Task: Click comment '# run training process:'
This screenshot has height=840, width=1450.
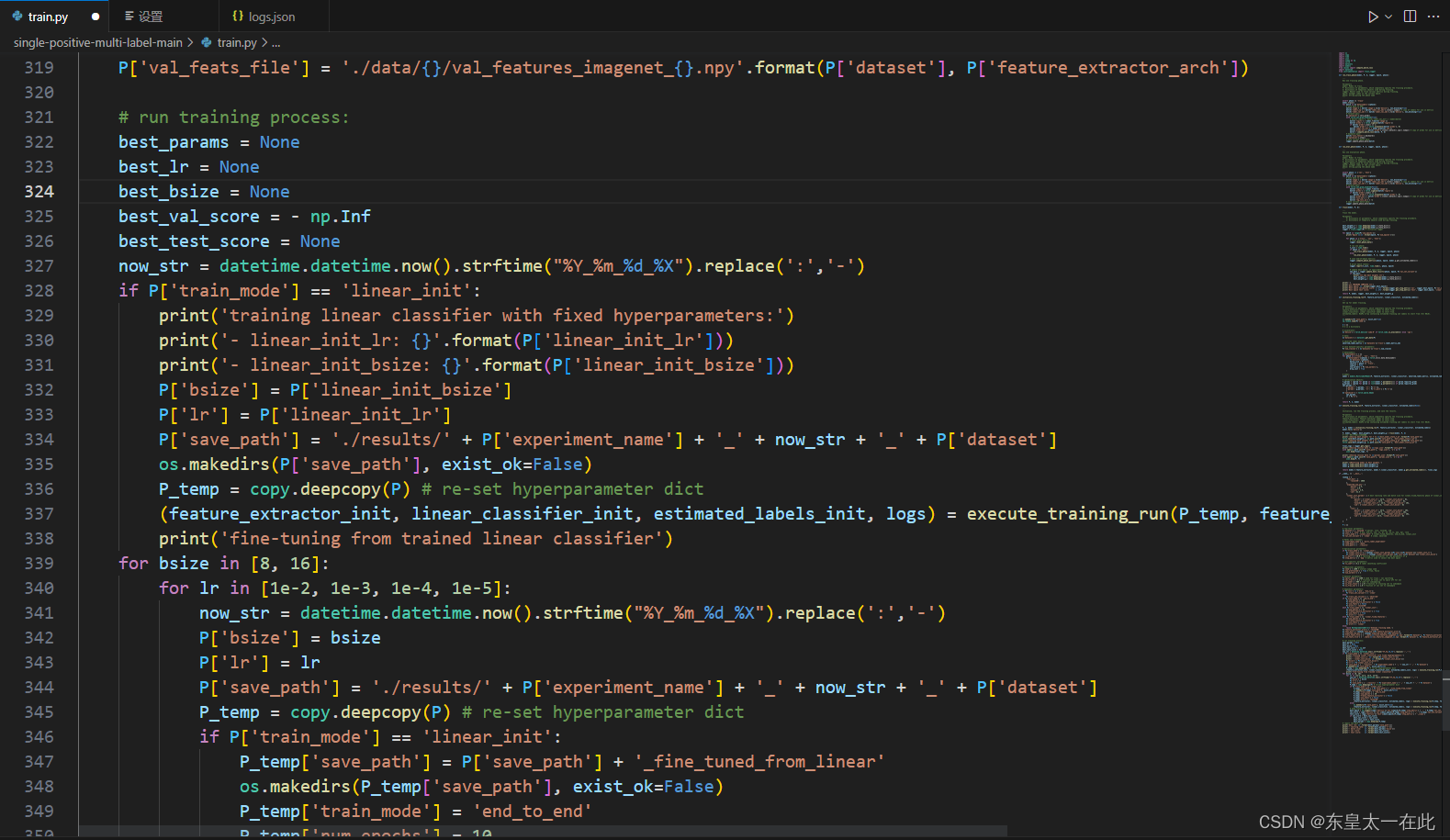Action: 233,118
